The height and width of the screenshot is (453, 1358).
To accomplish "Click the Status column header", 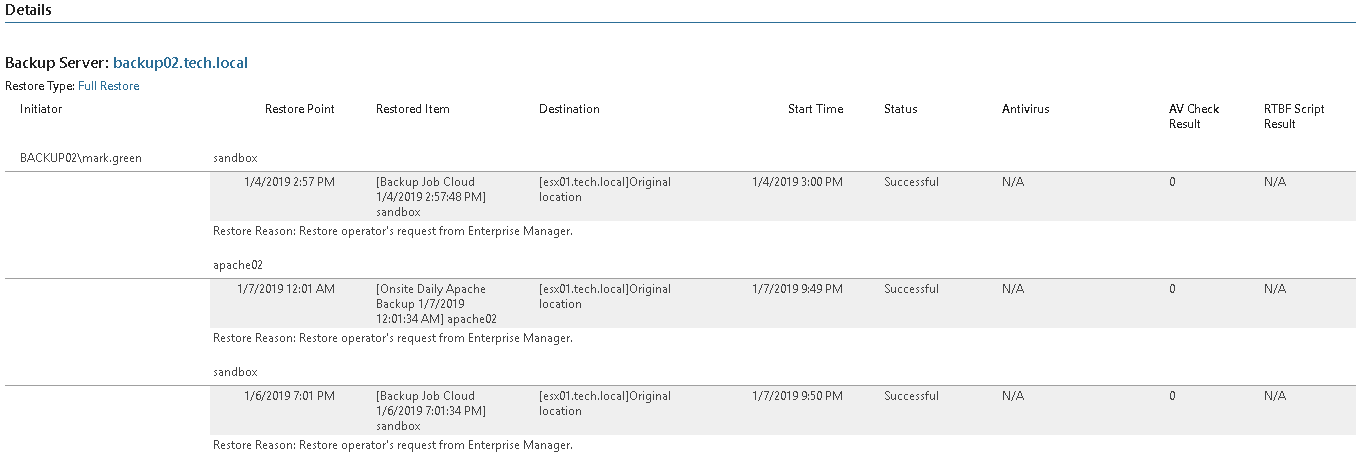I will 900,109.
